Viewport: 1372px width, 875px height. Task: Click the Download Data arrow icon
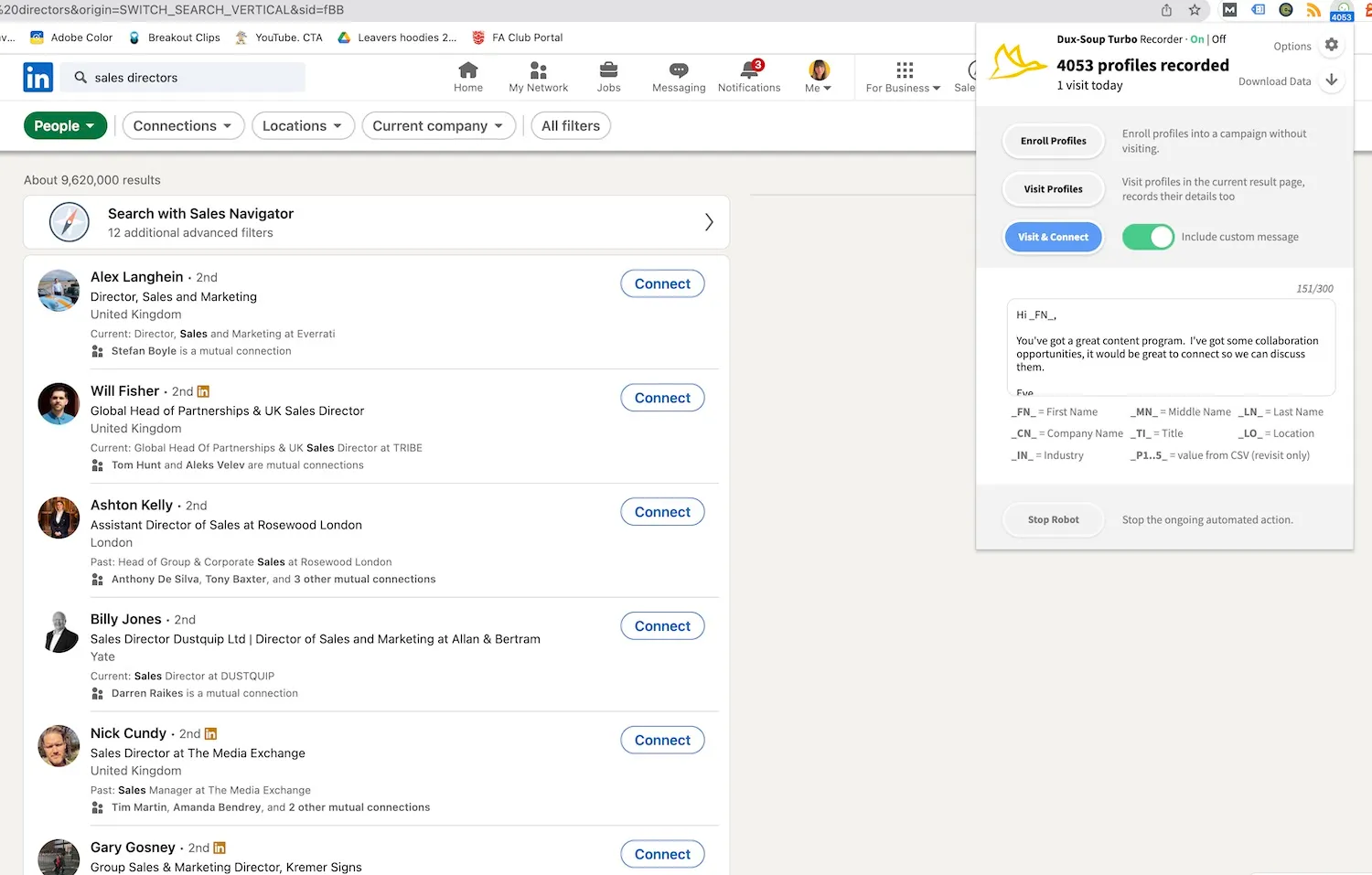click(x=1332, y=80)
